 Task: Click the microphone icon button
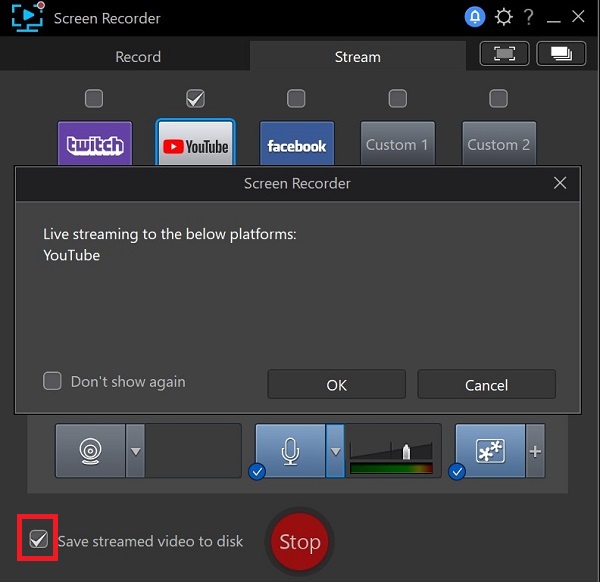[290, 451]
